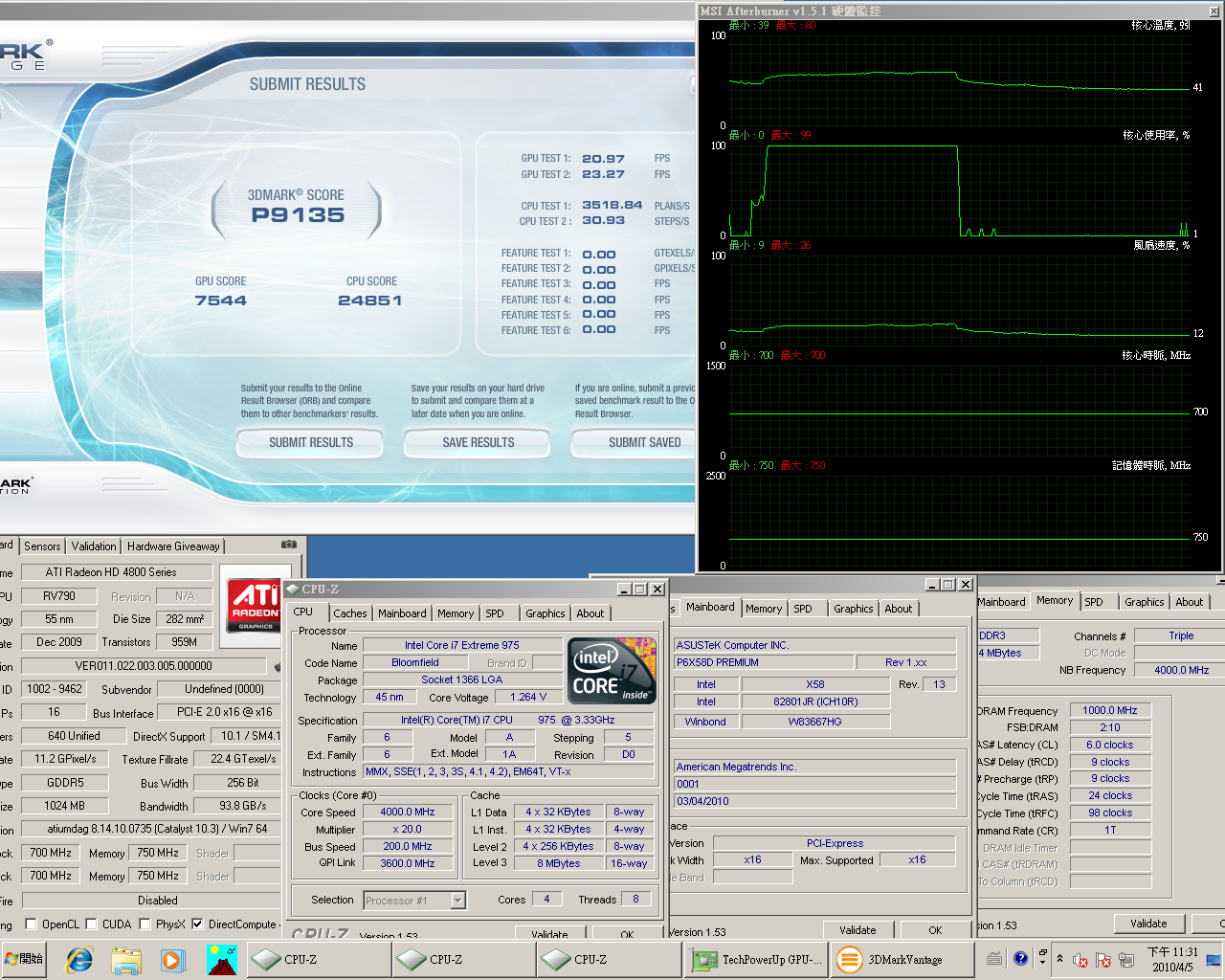
Task: Click the GPU-Z screenshot camera icon
Action: tap(289, 545)
